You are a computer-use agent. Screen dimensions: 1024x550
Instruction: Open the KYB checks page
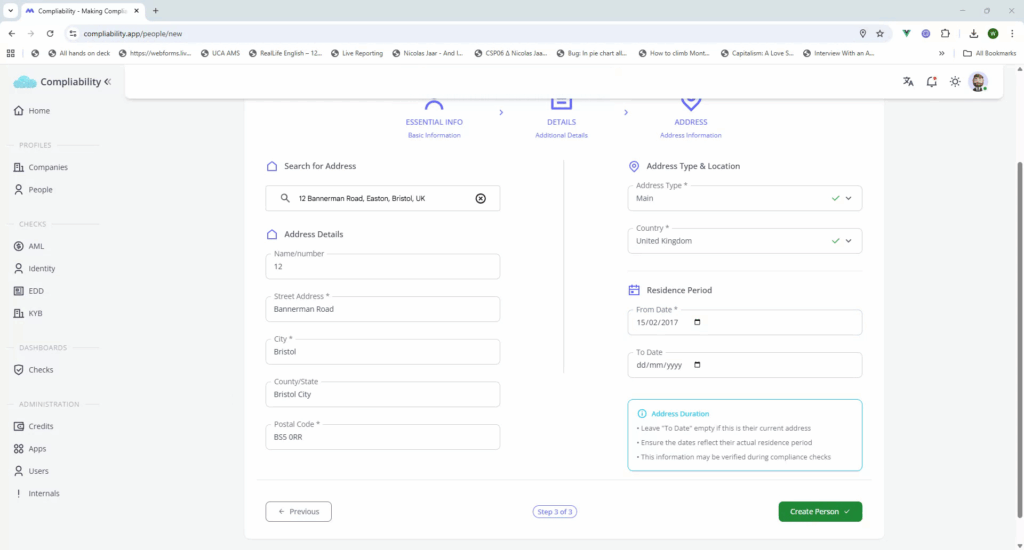36,313
